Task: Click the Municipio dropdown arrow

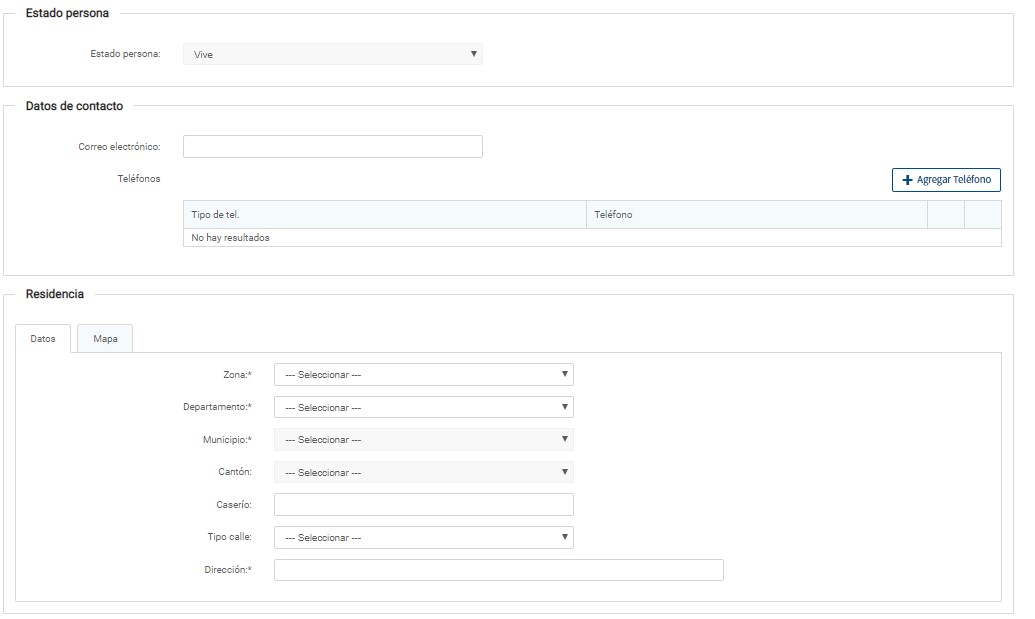Action: [x=565, y=439]
